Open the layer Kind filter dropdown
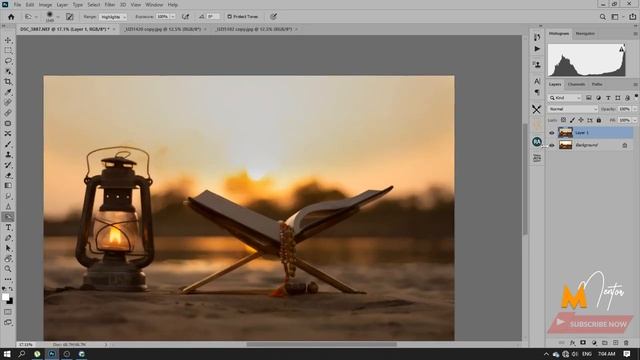Screen dimensions: 640x360 pos(565,98)
